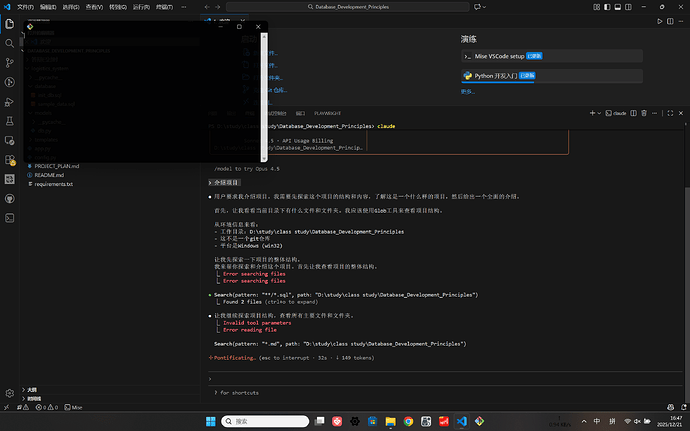Switch to the PLAYWRIGHT panel tab
The image size is (690, 431).
[327, 113]
